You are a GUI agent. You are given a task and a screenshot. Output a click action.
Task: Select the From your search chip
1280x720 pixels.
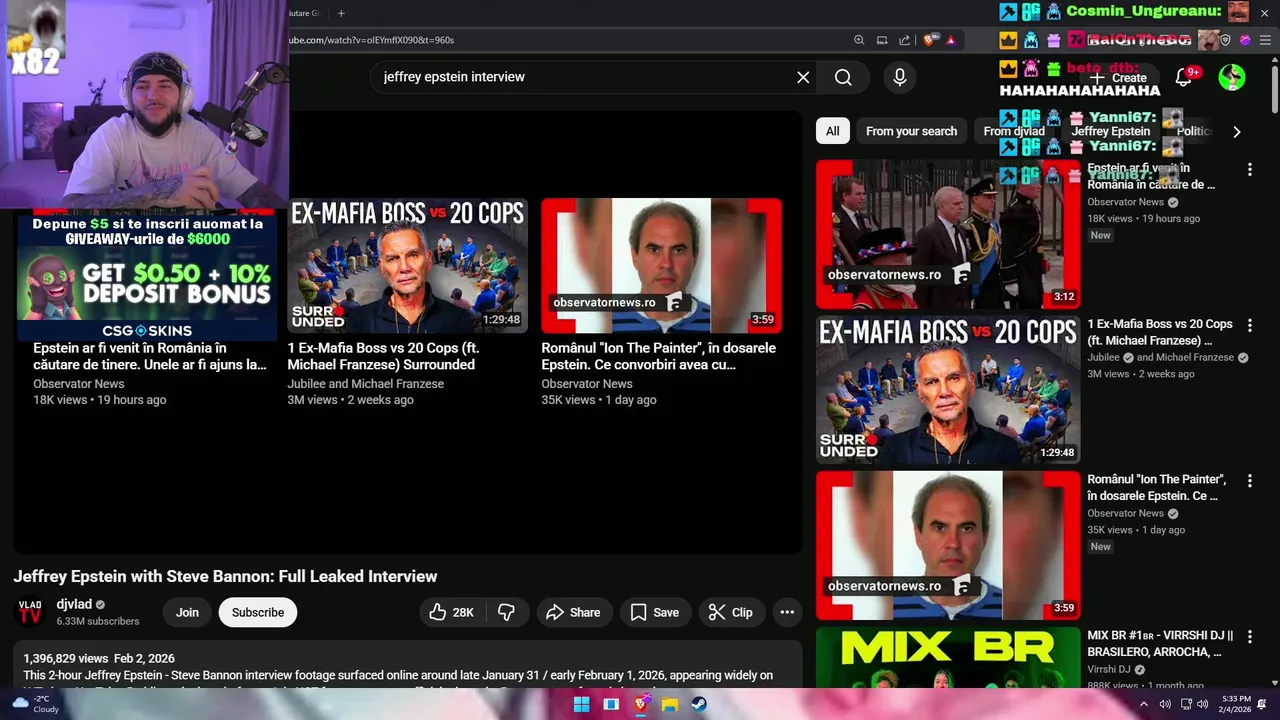pyautogui.click(x=911, y=131)
